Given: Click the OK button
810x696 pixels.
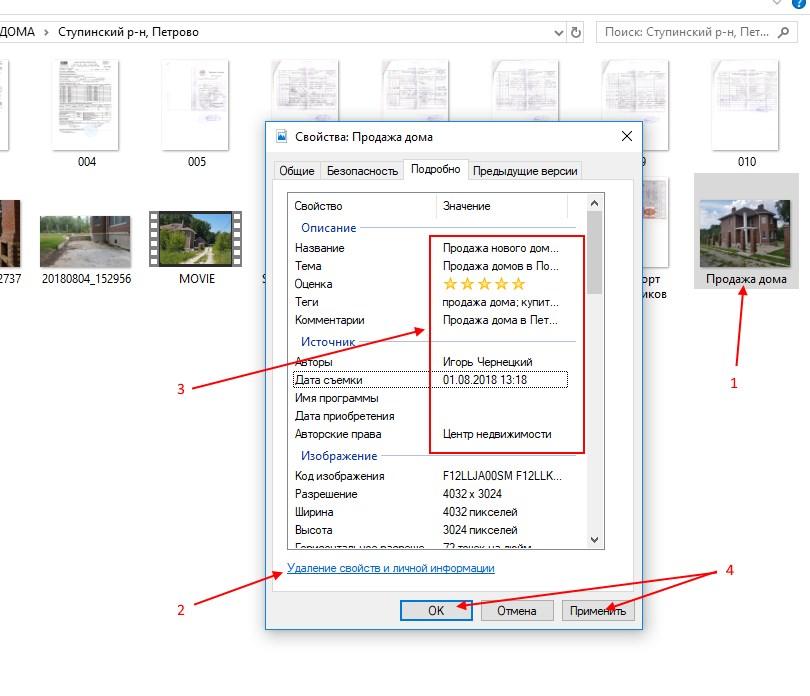Looking at the screenshot, I should tap(436, 611).
